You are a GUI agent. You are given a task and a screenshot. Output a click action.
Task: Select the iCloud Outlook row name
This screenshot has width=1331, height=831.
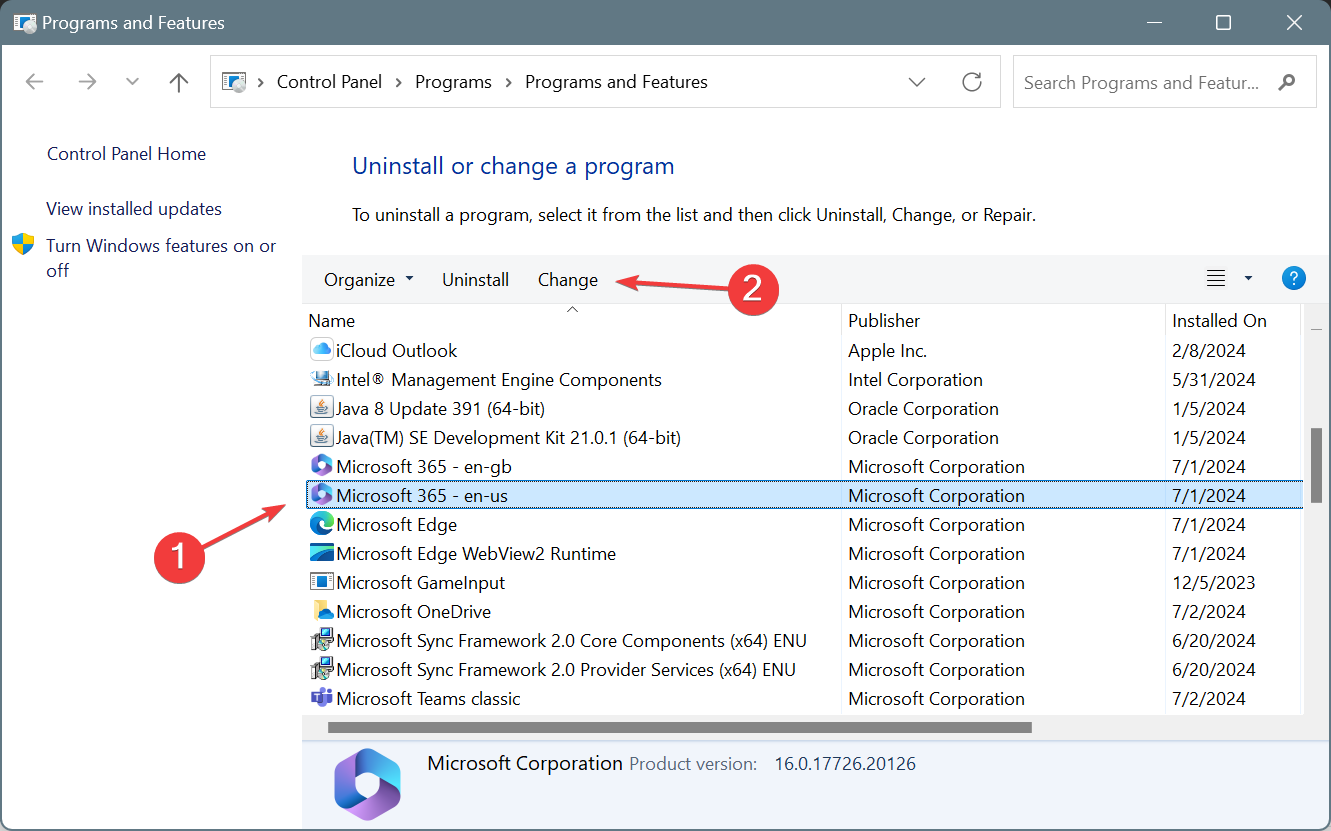point(397,351)
